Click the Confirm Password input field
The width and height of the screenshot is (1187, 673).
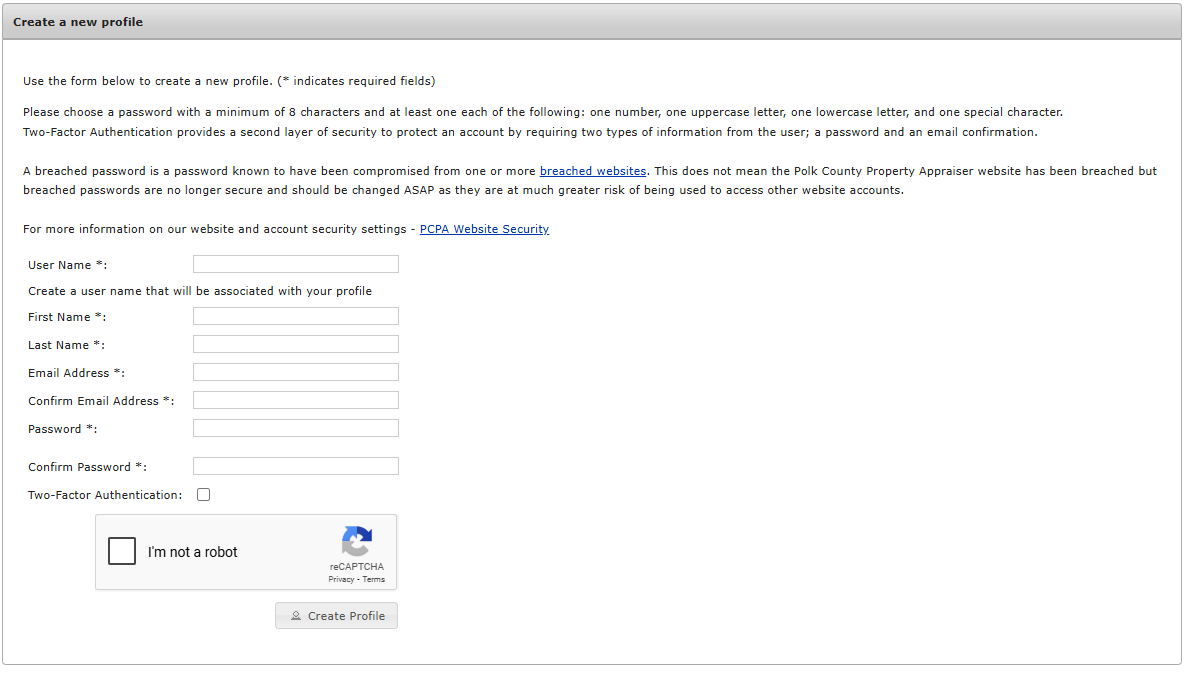coord(295,465)
